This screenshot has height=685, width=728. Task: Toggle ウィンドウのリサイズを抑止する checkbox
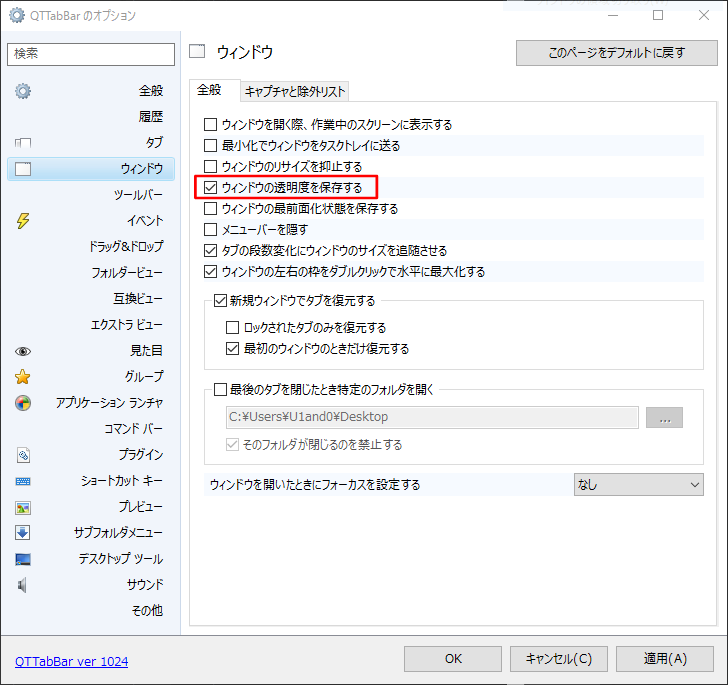point(210,166)
